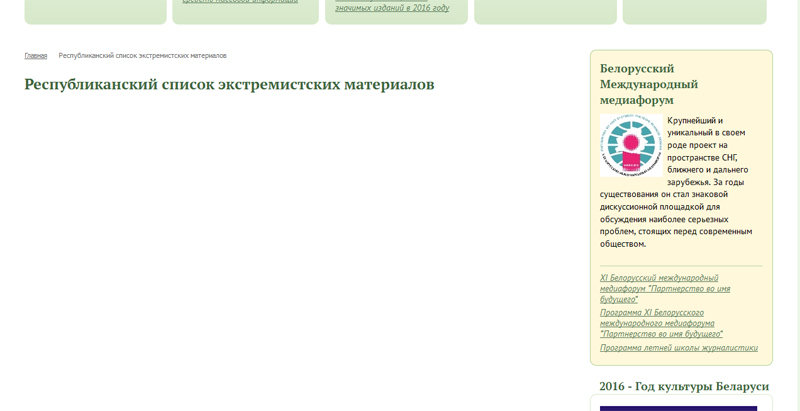Click the rightmost green box at the top

693,10
